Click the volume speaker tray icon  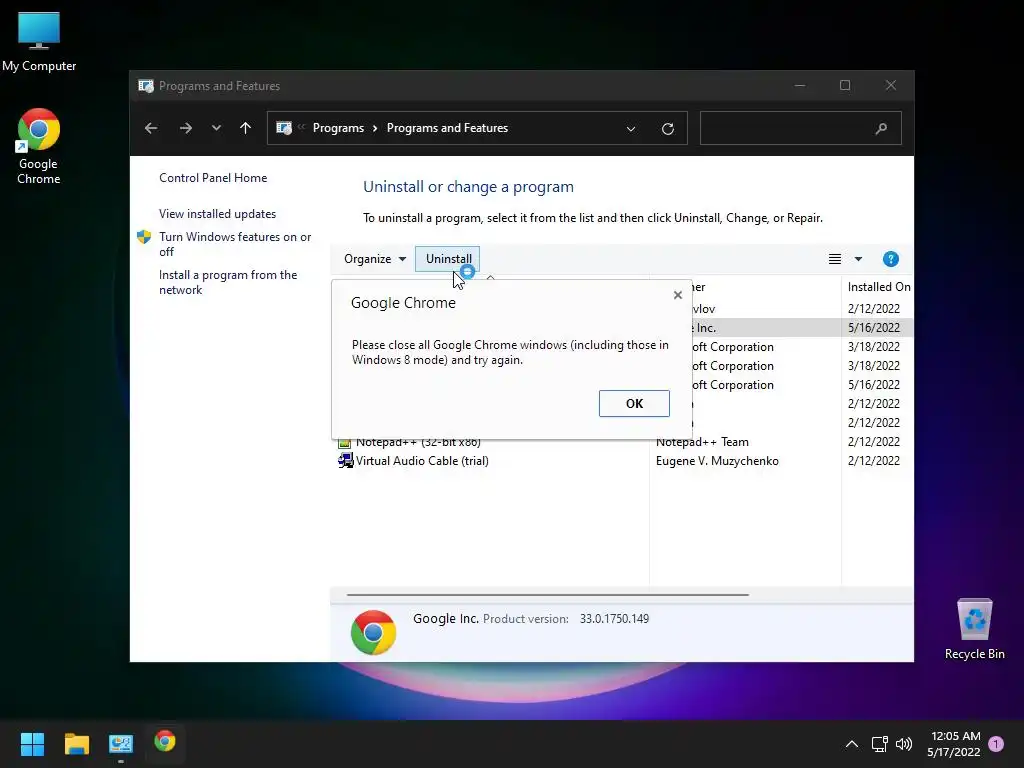904,743
